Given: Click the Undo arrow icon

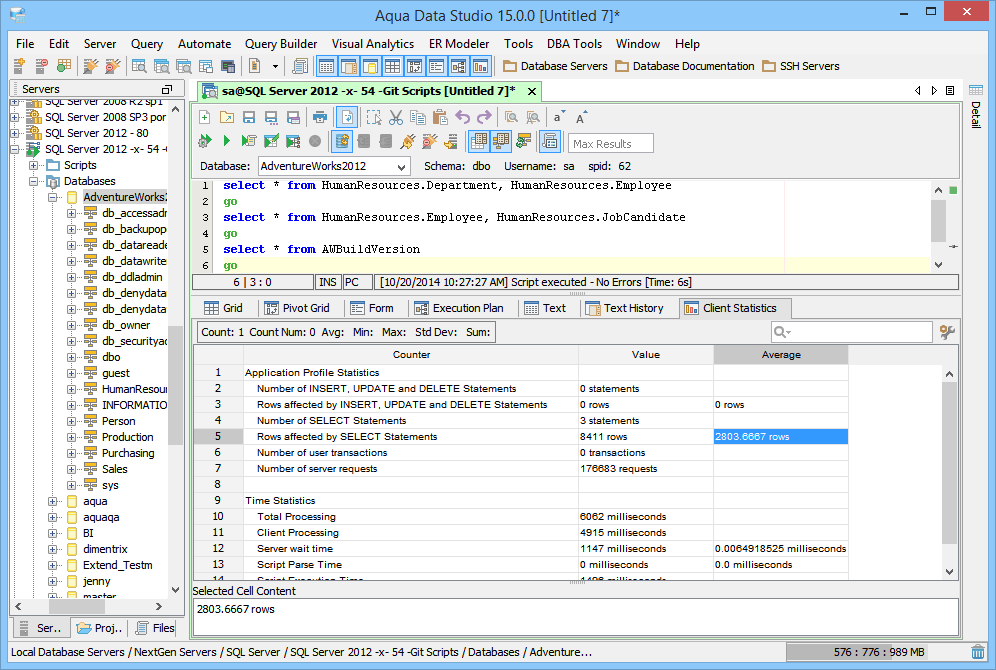Looking at the screenshot, I should (462, 117).
